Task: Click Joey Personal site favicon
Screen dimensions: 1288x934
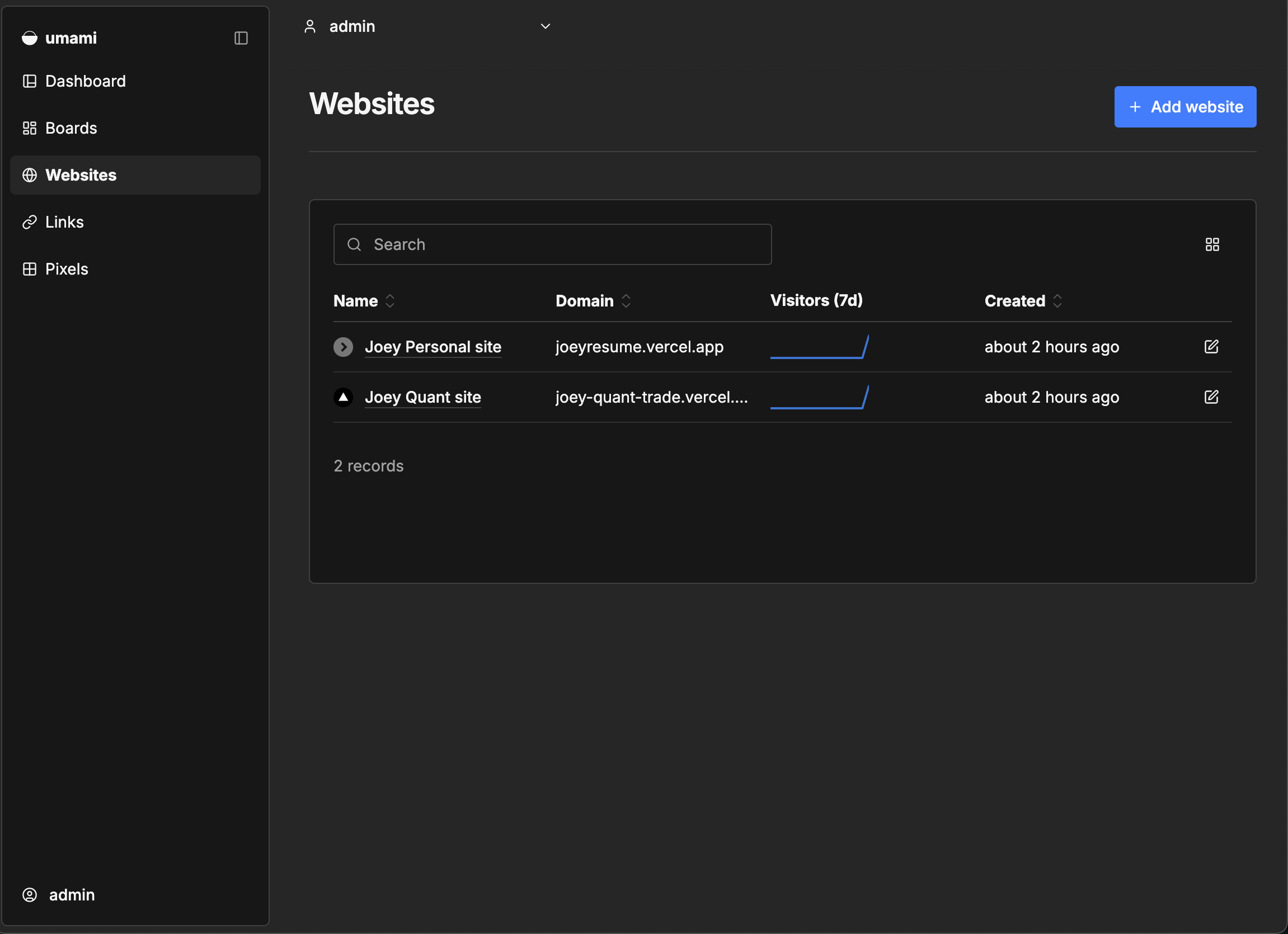Action: point(343,347)
